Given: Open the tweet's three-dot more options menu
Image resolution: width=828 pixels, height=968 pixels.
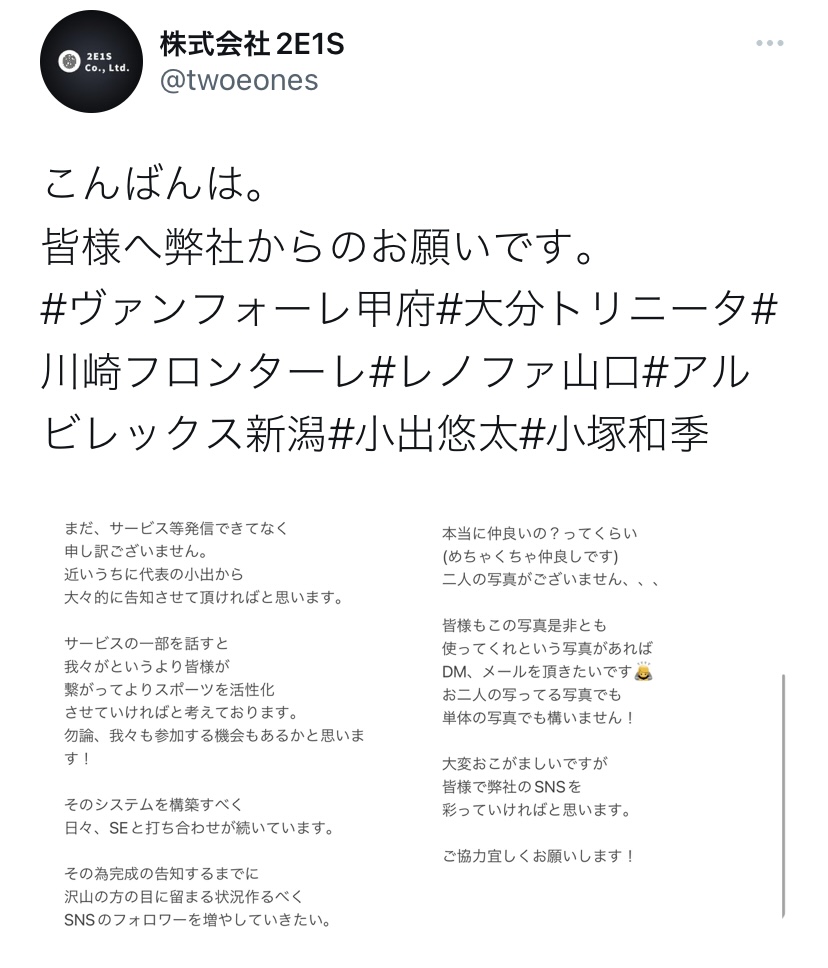Looking at the screenshot, I should [x=769, y=44].
